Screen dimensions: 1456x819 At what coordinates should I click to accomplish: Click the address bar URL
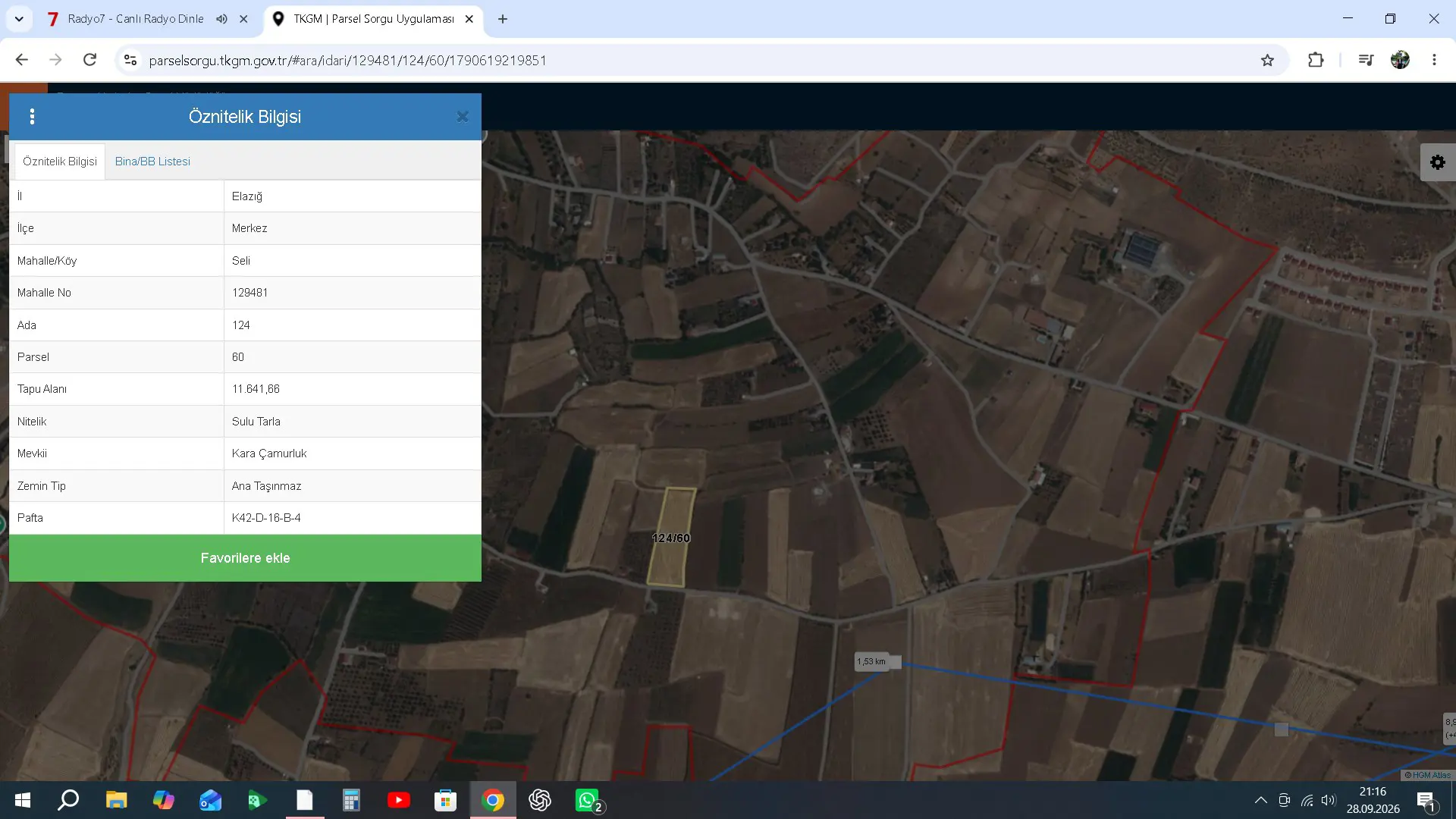pos(347,61)
